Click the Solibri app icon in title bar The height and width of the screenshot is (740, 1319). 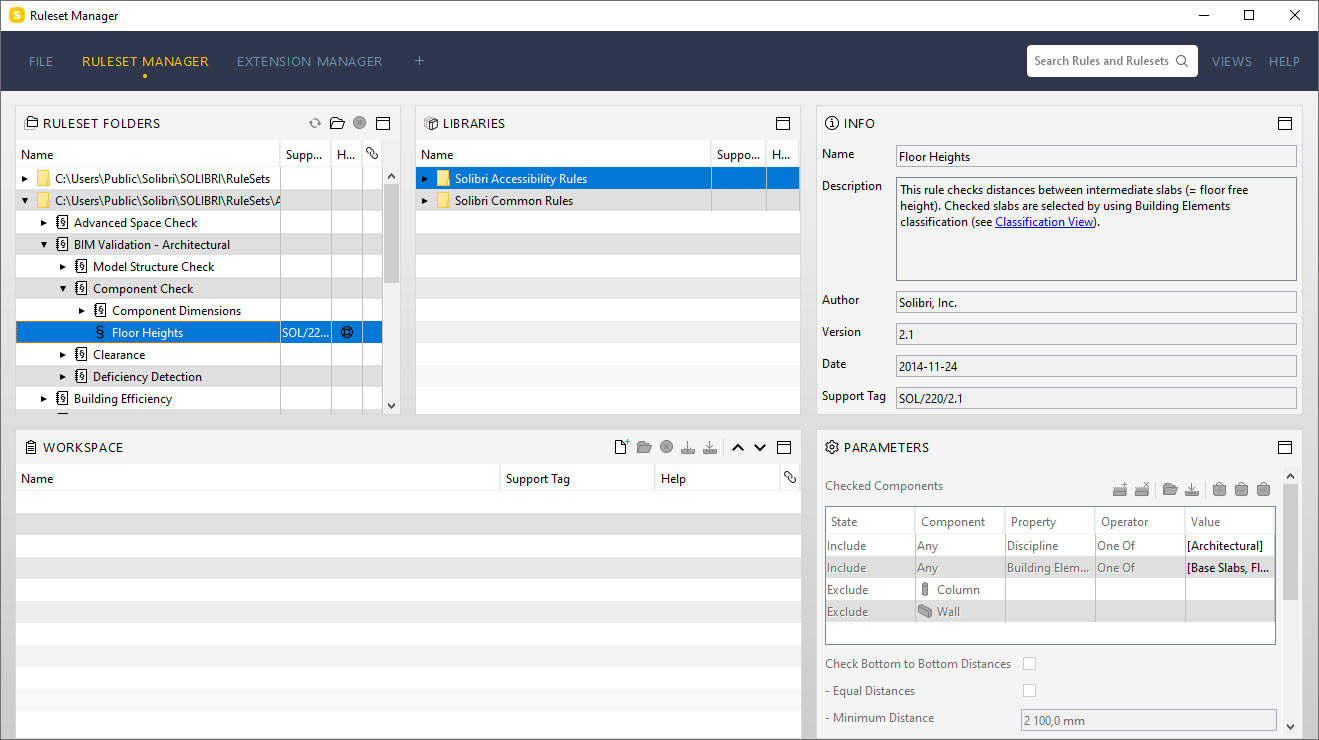coord(17,15)
